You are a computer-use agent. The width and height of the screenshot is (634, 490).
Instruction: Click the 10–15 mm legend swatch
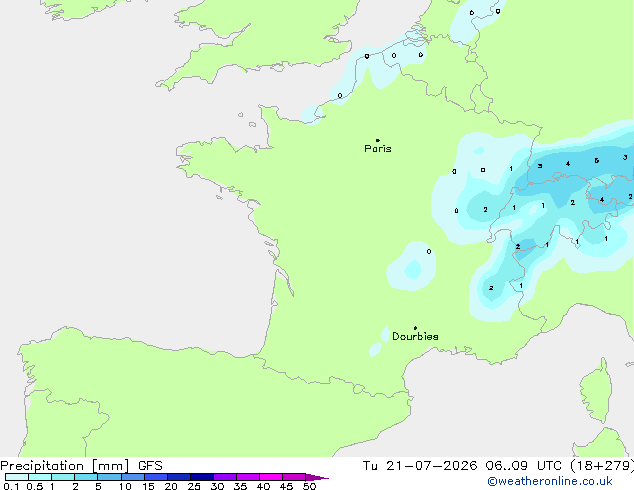pyautogui.click(x=133, y=477)
